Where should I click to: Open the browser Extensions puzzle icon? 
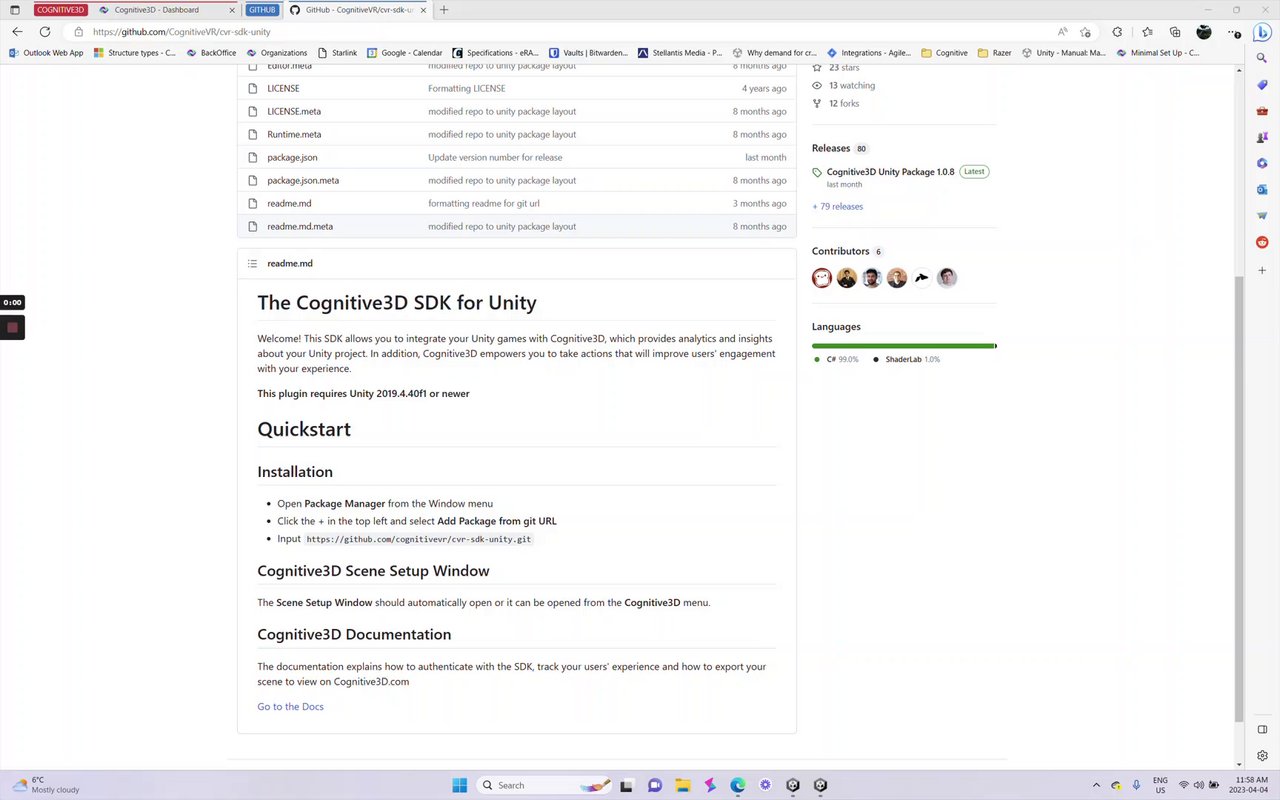[x=1117, y=32]
